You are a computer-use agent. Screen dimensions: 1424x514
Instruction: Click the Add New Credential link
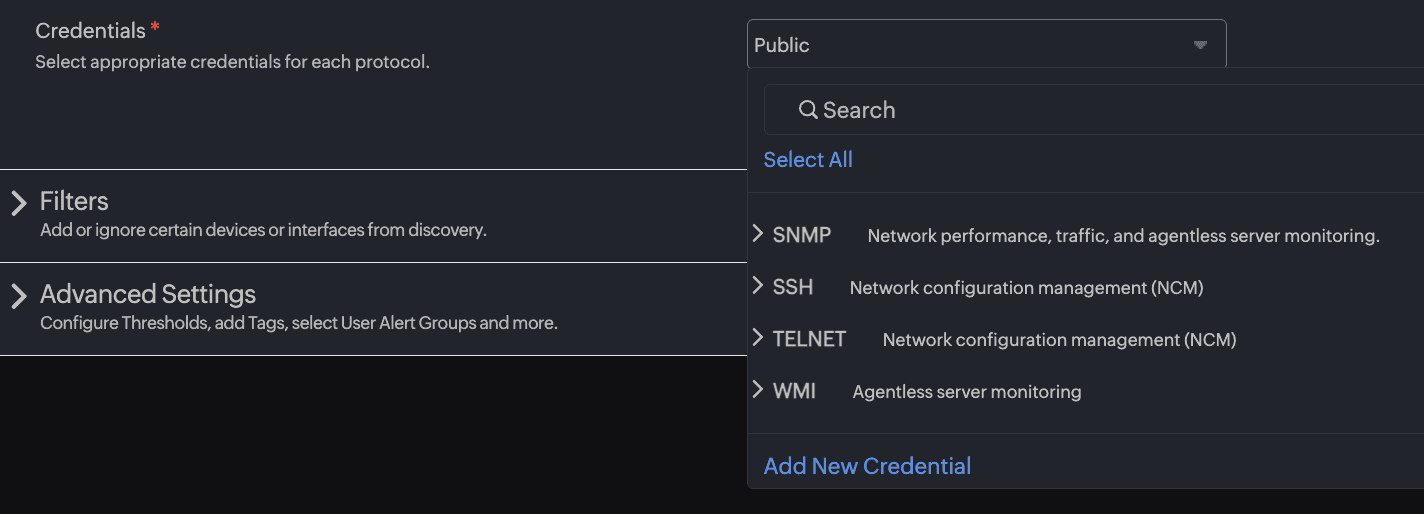(867, 466)
